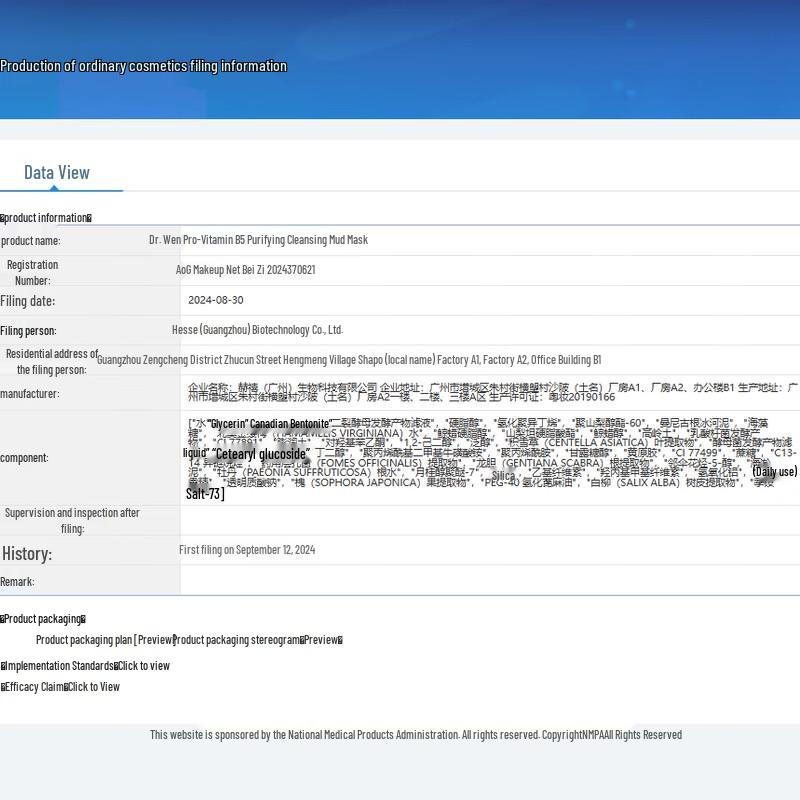Click the Product packaging plan Preview link
This screenshot has width=800, height=800.
[105, 640]
